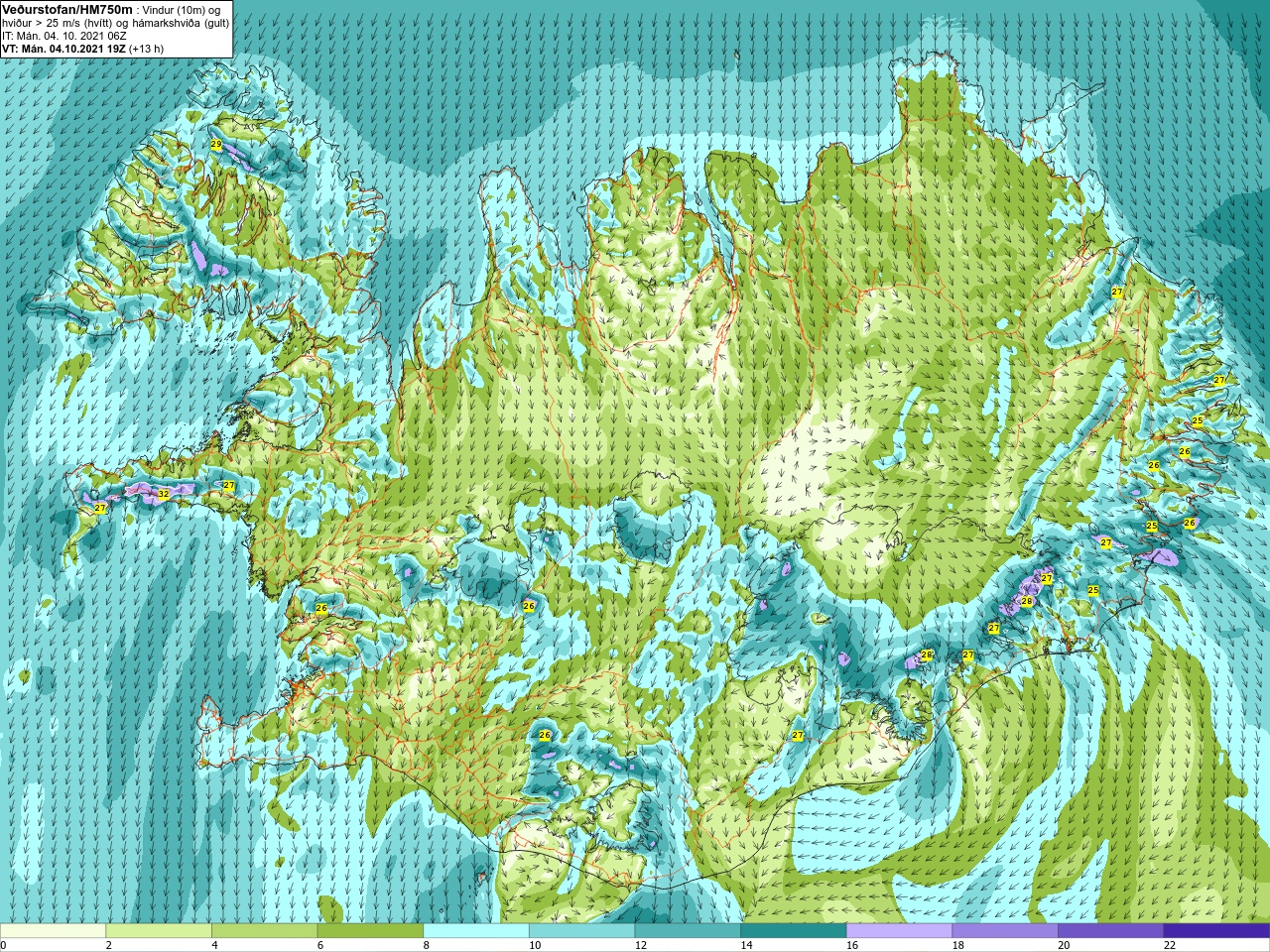Click the 8–10 m/s light cyan legend swatch

(476, 931)
